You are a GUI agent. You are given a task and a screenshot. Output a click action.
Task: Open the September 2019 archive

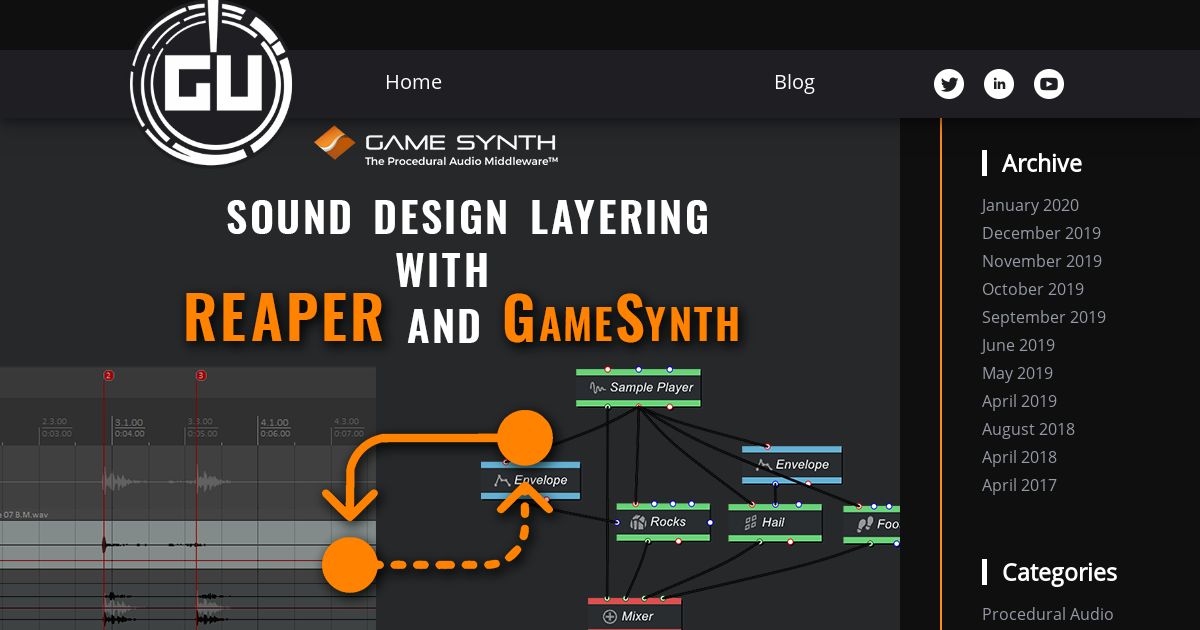1044,317
